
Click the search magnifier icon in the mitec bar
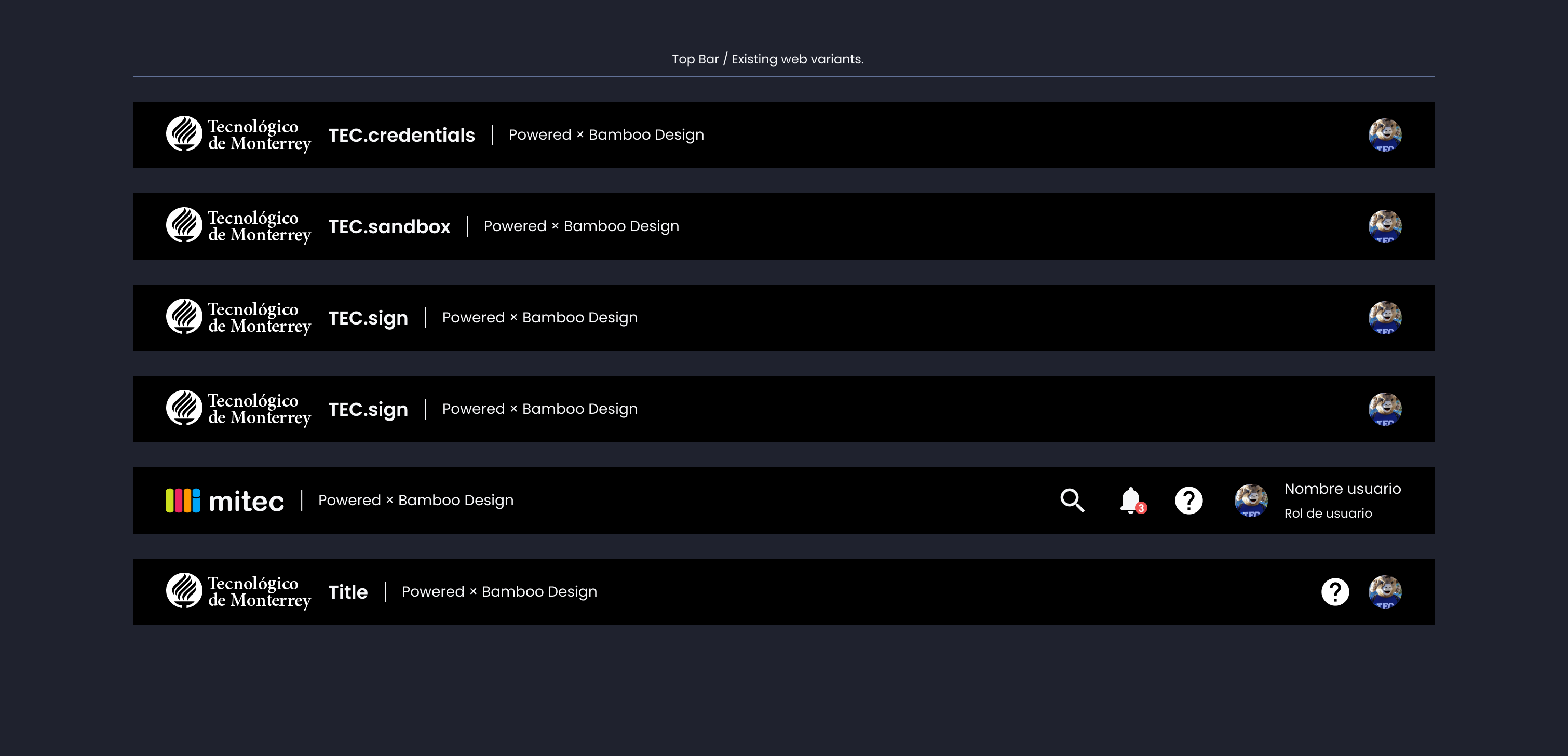[x=1072, y=501]
